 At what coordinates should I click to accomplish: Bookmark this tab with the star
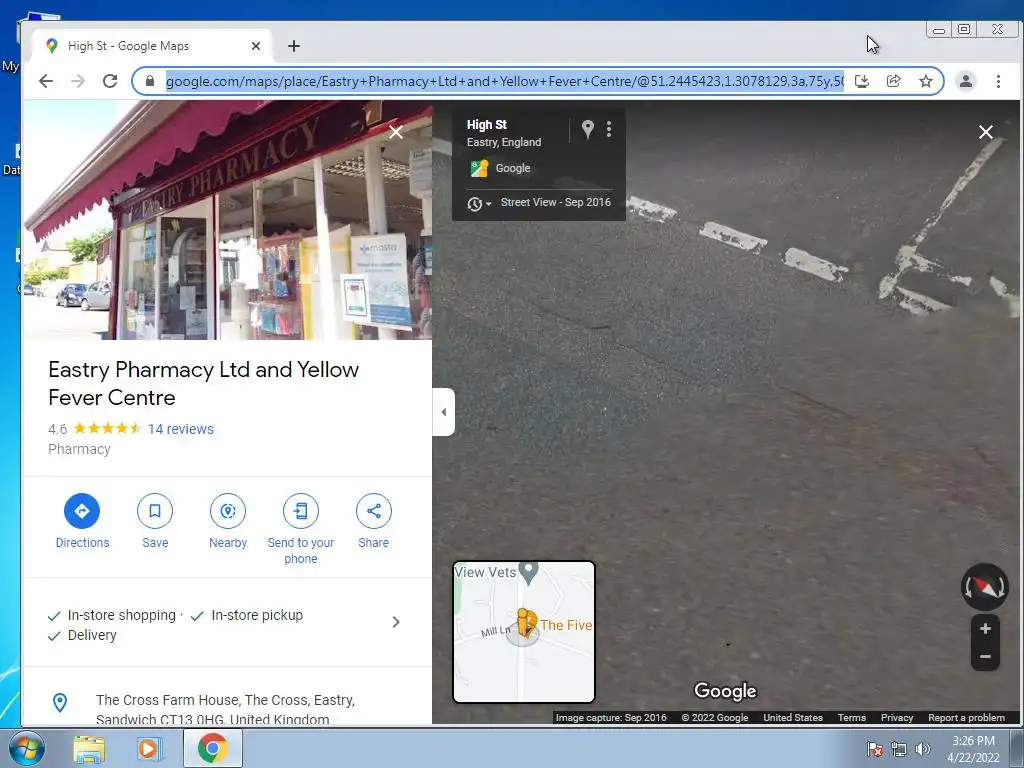pos(925,81)
